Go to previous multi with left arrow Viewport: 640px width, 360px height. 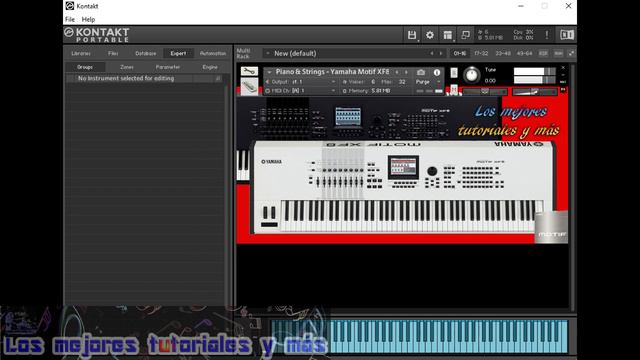click(432, 53)
